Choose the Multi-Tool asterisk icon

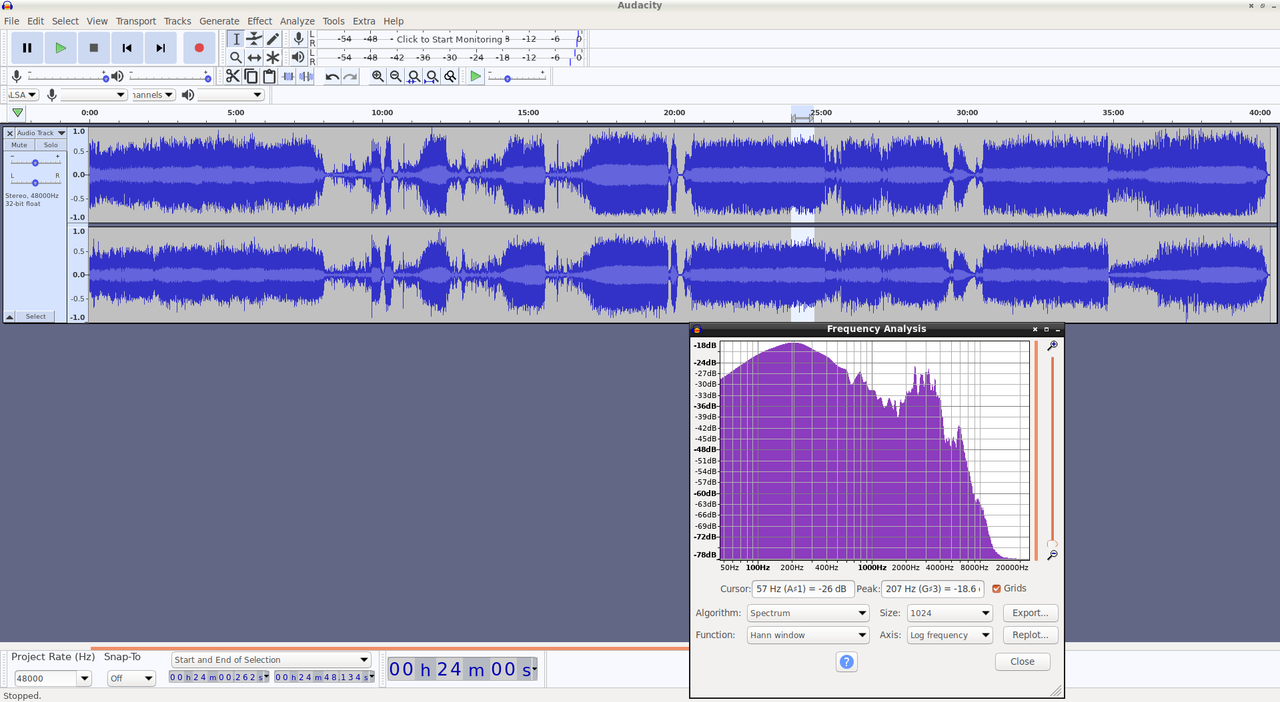point(272,58)
